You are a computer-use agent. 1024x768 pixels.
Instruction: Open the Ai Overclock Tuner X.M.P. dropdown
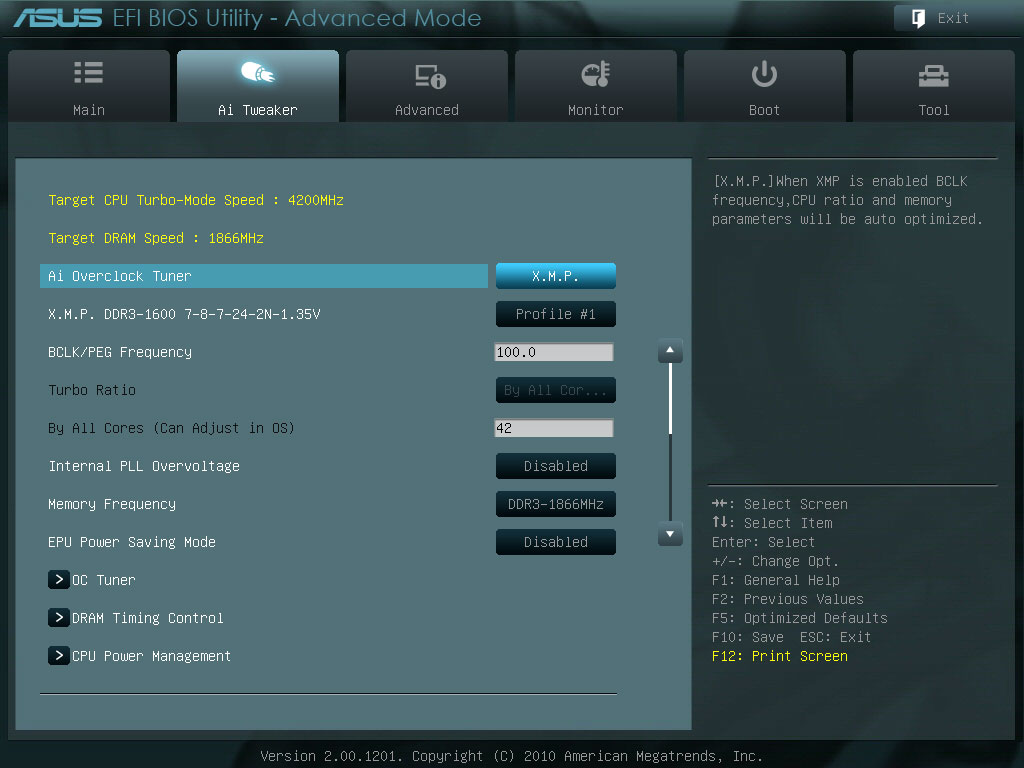[x=556, y=276]
